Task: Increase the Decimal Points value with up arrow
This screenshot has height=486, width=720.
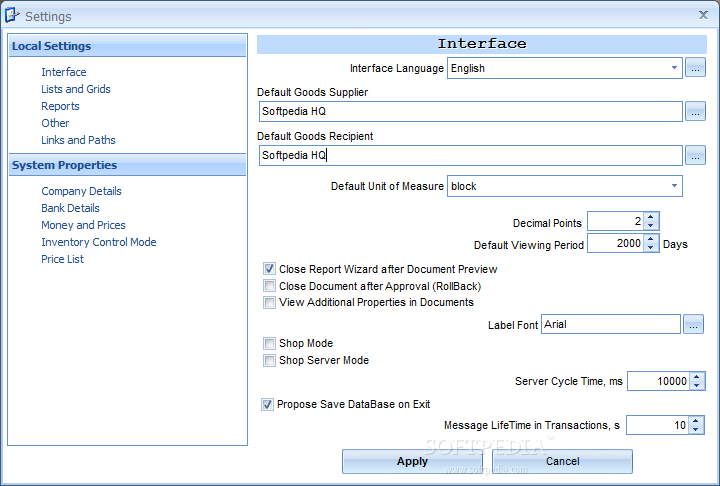Action: pos(651,216)
